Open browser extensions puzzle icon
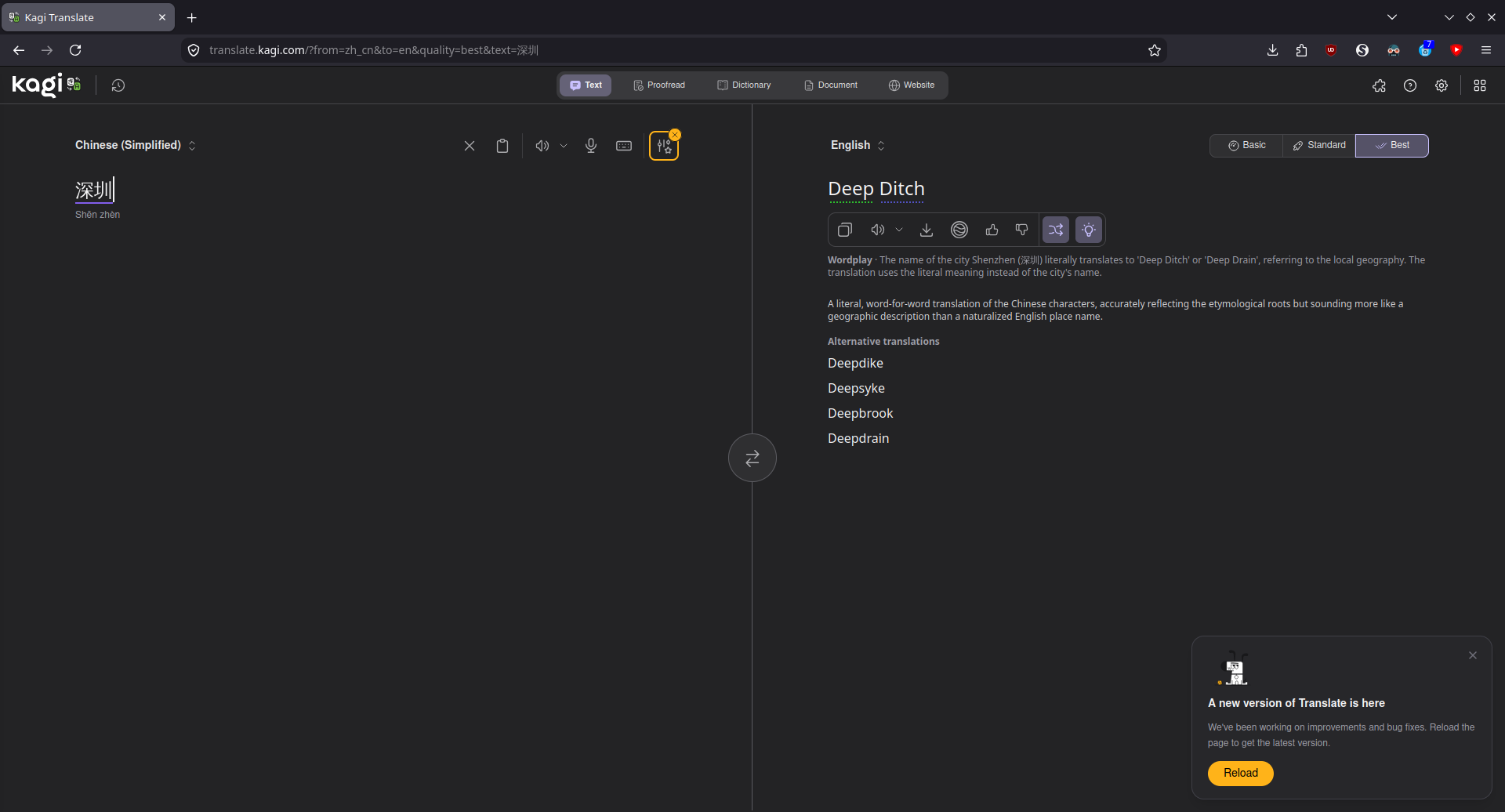 click(1301, 50)
